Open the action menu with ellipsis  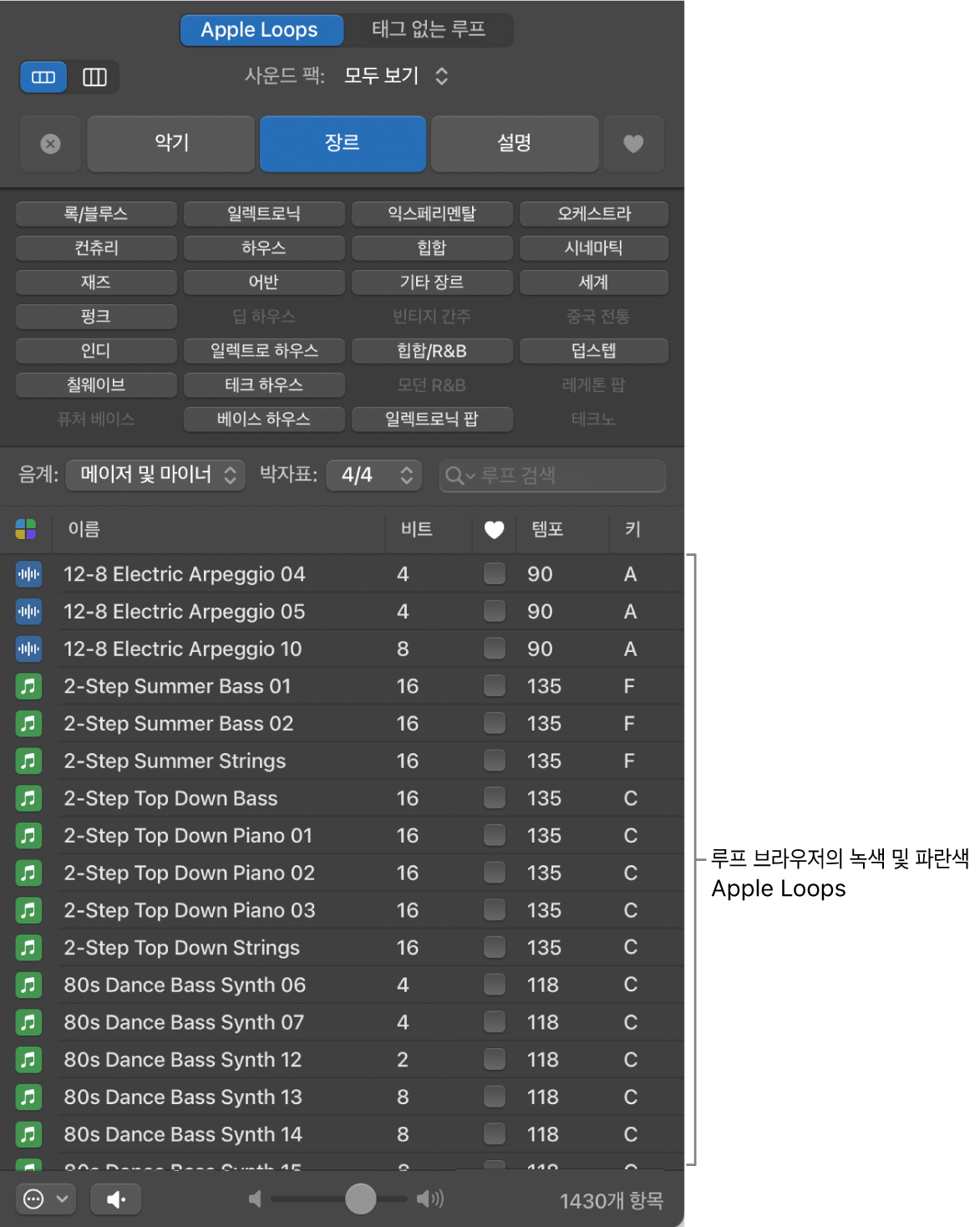click(45, 1199)
